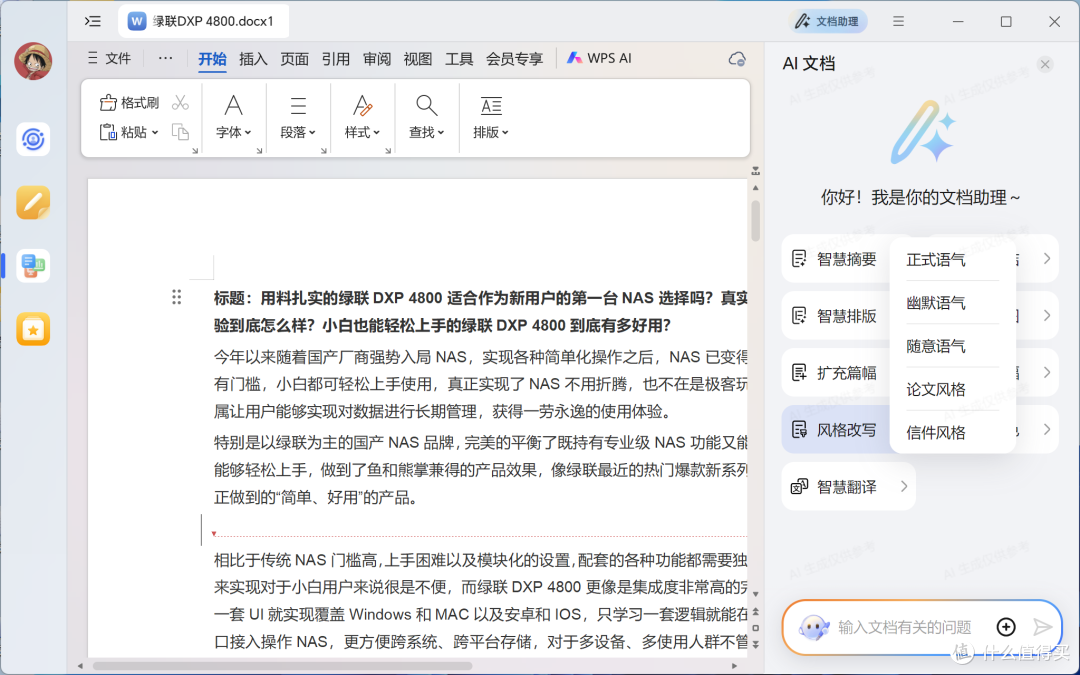Open the Font tool icon
1080x675 pixels.
click(x=233, y=105)
